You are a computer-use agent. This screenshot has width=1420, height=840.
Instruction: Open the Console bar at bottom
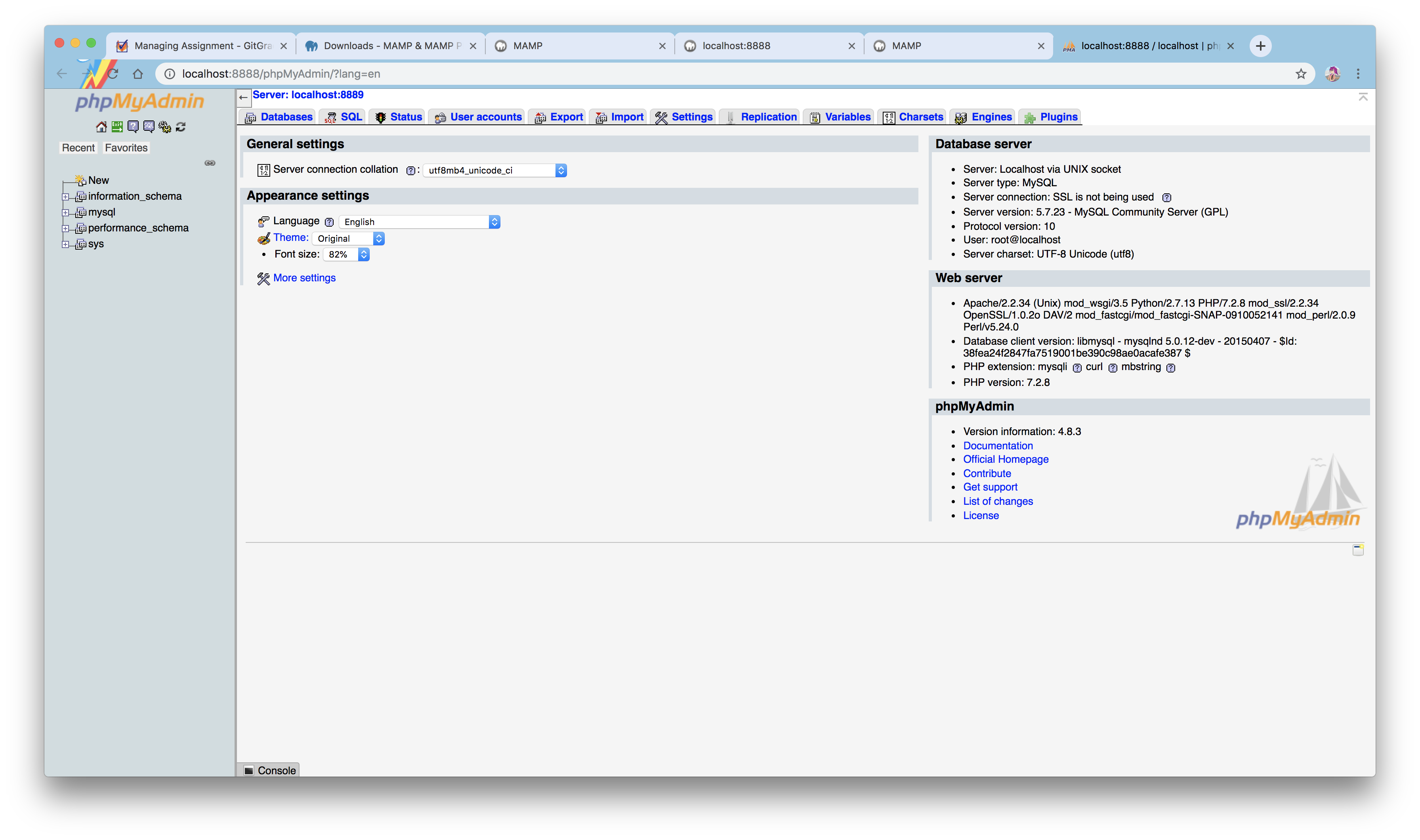click(270, 770)
